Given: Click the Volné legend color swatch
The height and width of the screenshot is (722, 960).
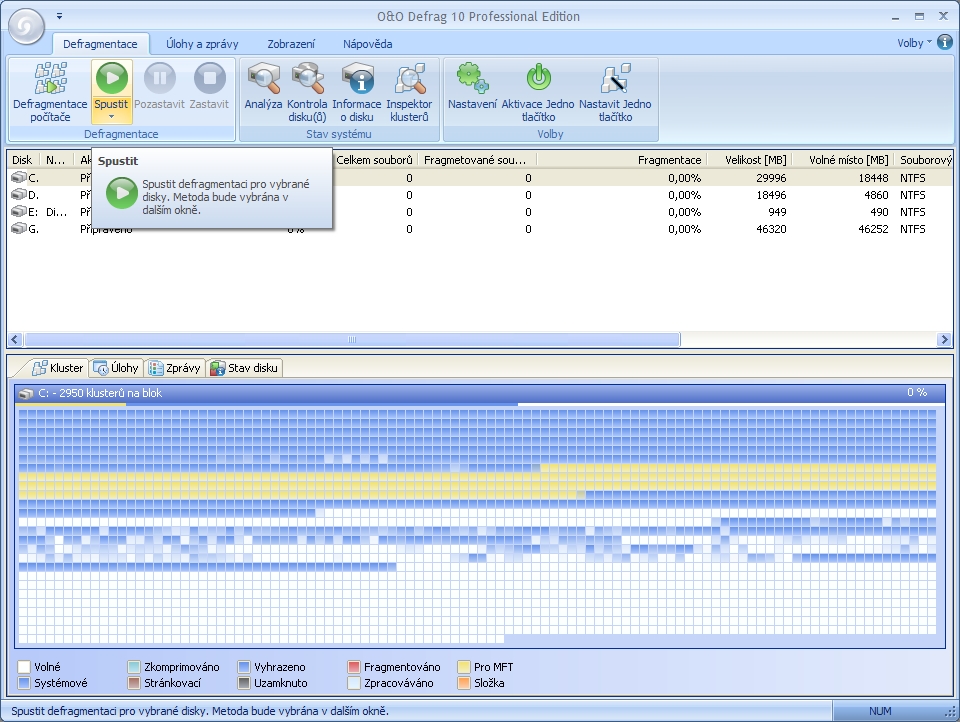Looking at the screenshot, I should click(24, 667).
